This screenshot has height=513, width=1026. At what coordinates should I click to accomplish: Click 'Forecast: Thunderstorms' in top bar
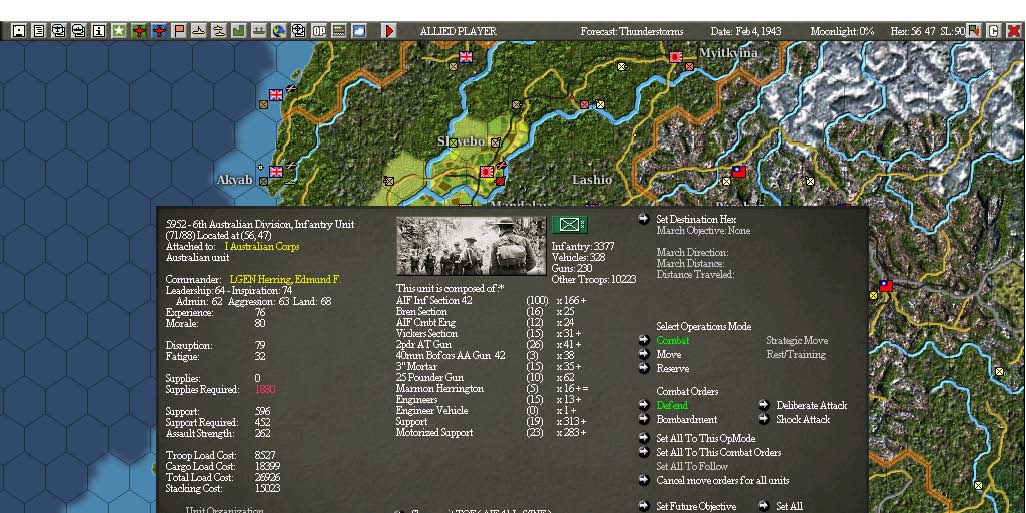(x=631, y=31)
